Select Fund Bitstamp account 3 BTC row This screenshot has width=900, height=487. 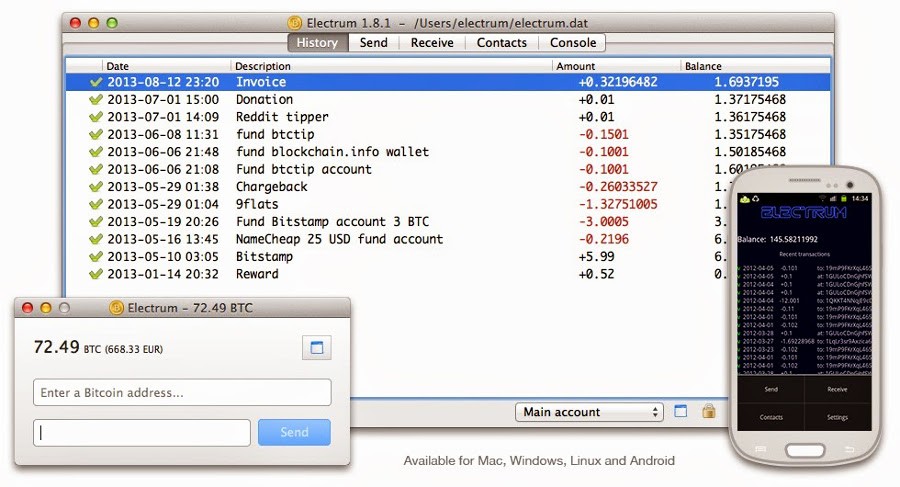pyautogui.click(x=396, y=222)
